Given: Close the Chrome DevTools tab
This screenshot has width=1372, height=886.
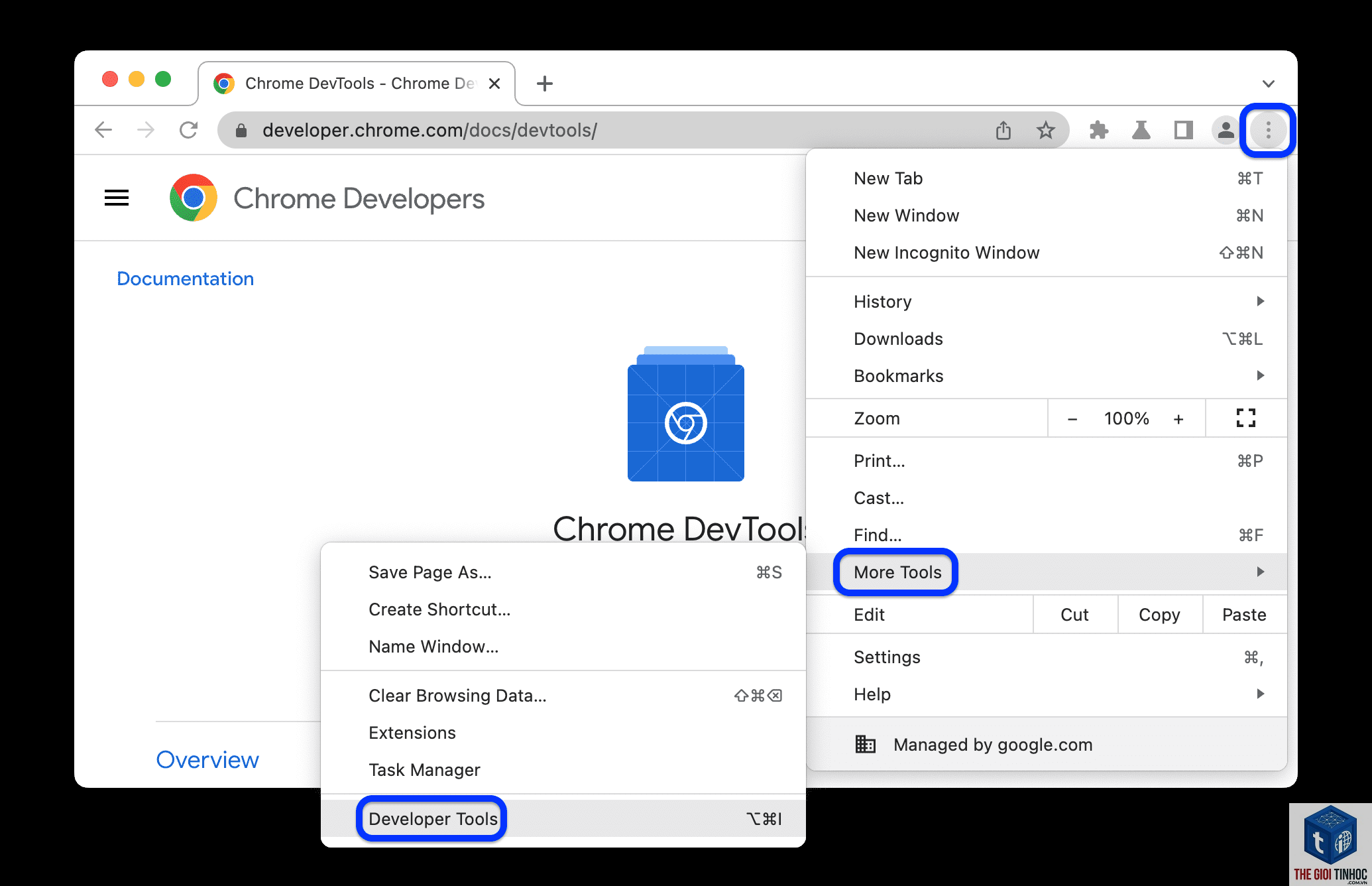Looking at the screenshot, I should pyautogui.click(x=494, y=84).
